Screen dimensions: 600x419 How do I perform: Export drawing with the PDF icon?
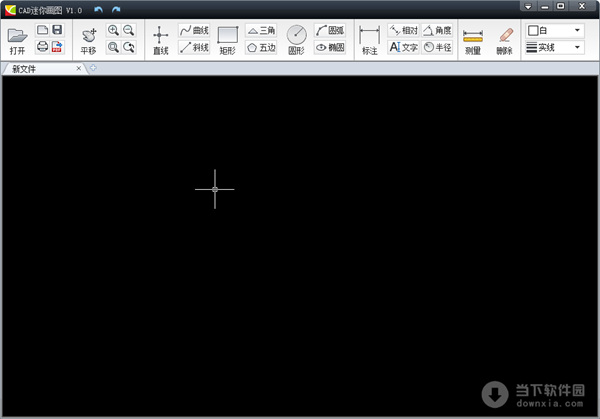tap(57, 47)
